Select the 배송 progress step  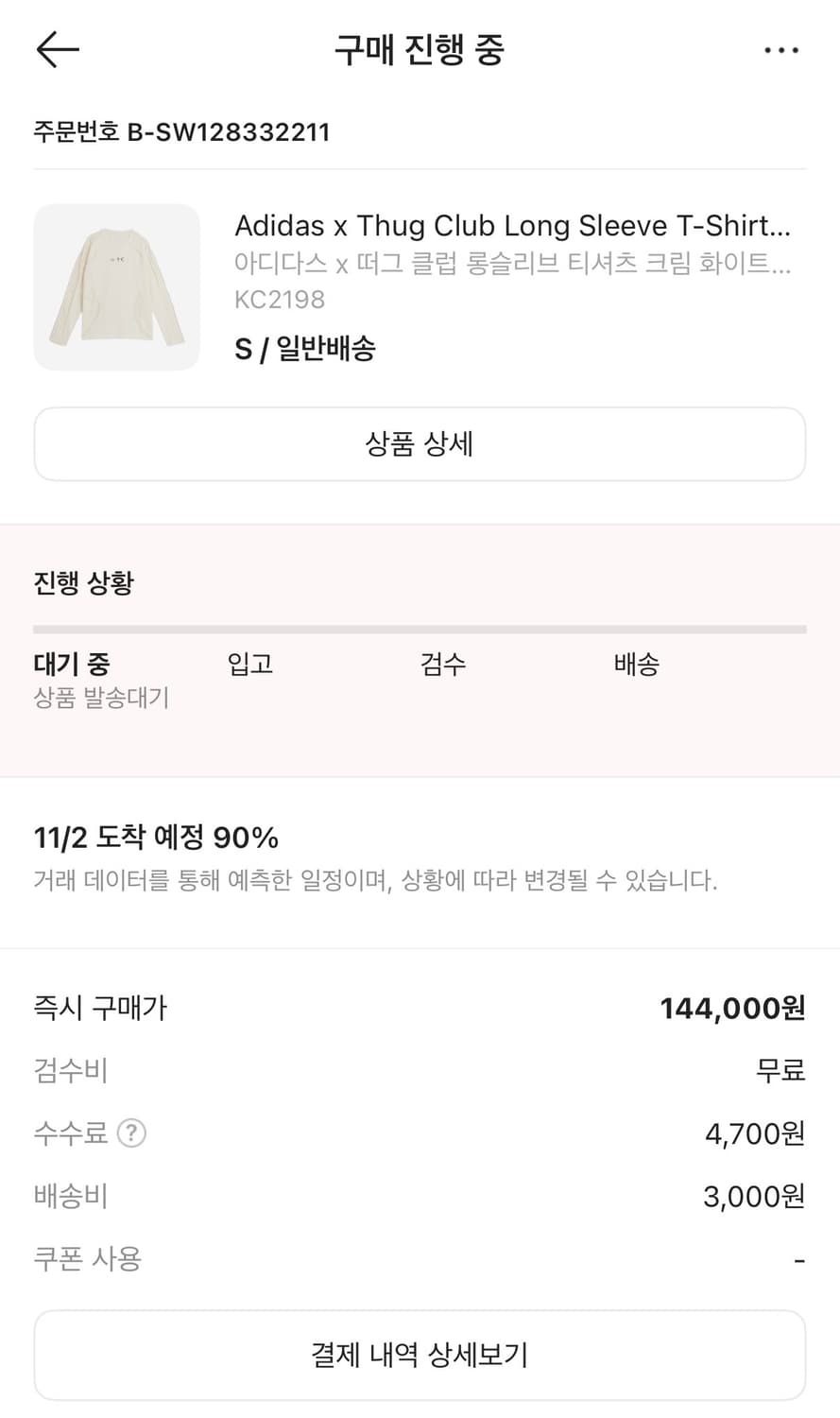click(636, 664)
